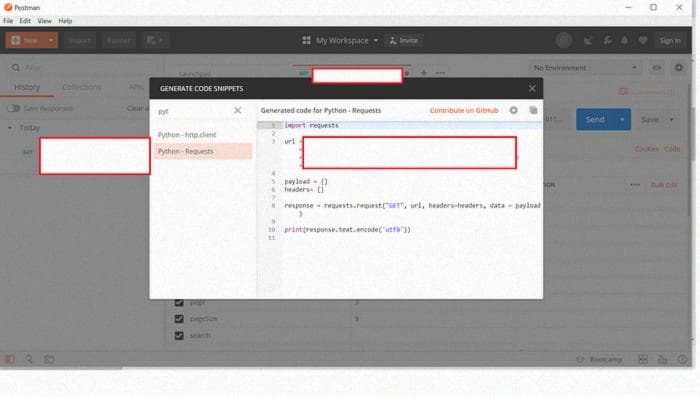Viewport: 700px width, 397px height.
Task: Click the import requests code line
Action: point(311,125)
